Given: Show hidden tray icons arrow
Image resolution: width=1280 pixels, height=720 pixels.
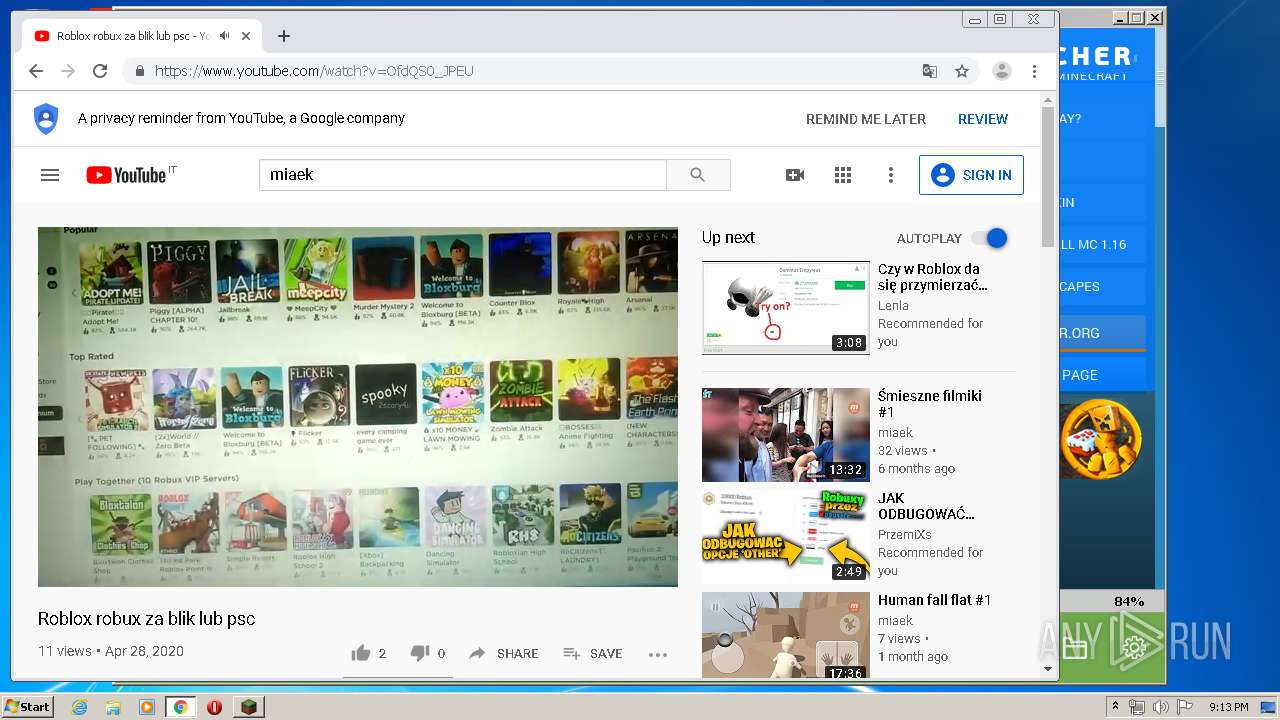Looking at the screenshot, I should point(1115,707).
